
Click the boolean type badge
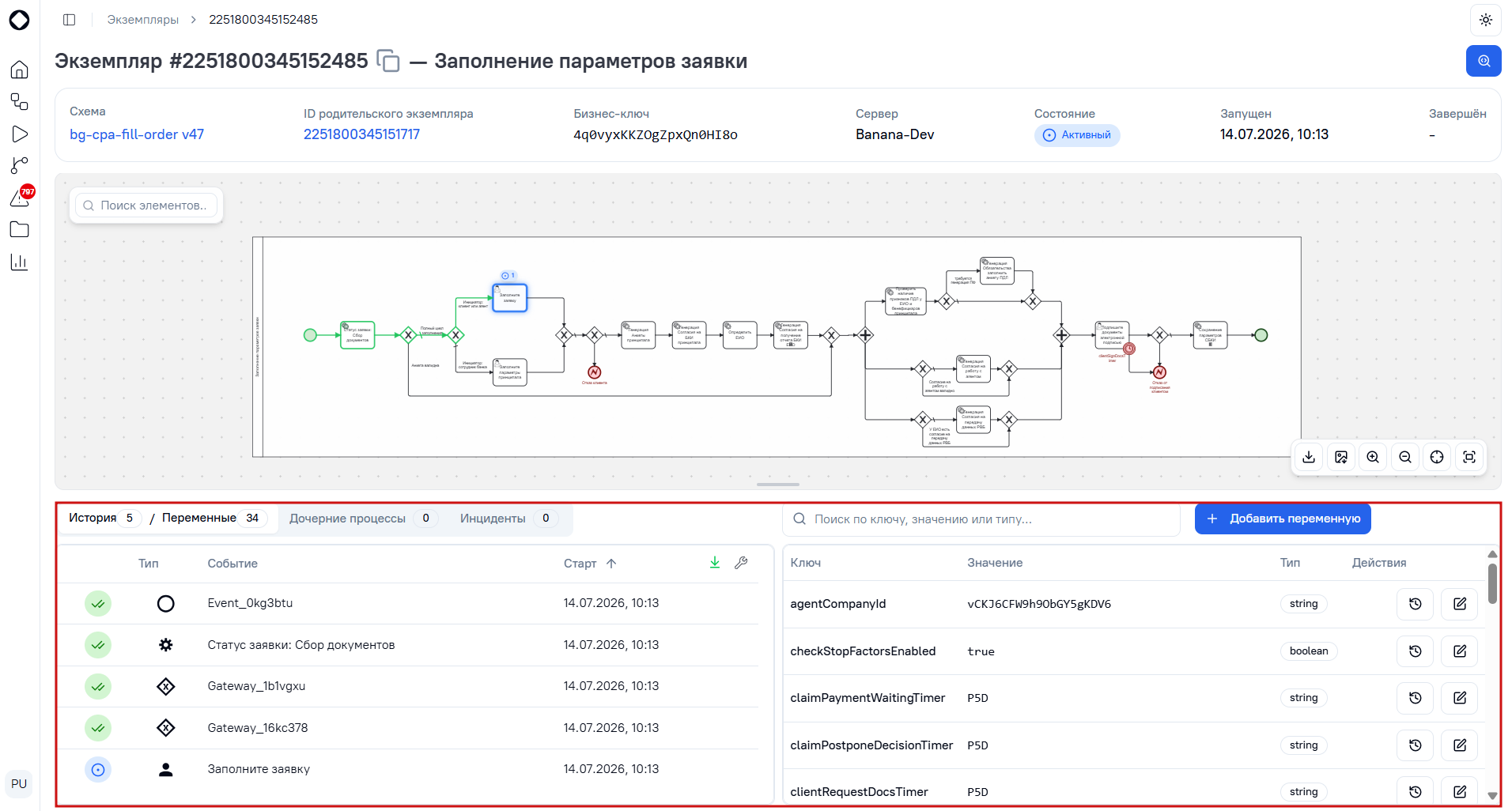1309,651
